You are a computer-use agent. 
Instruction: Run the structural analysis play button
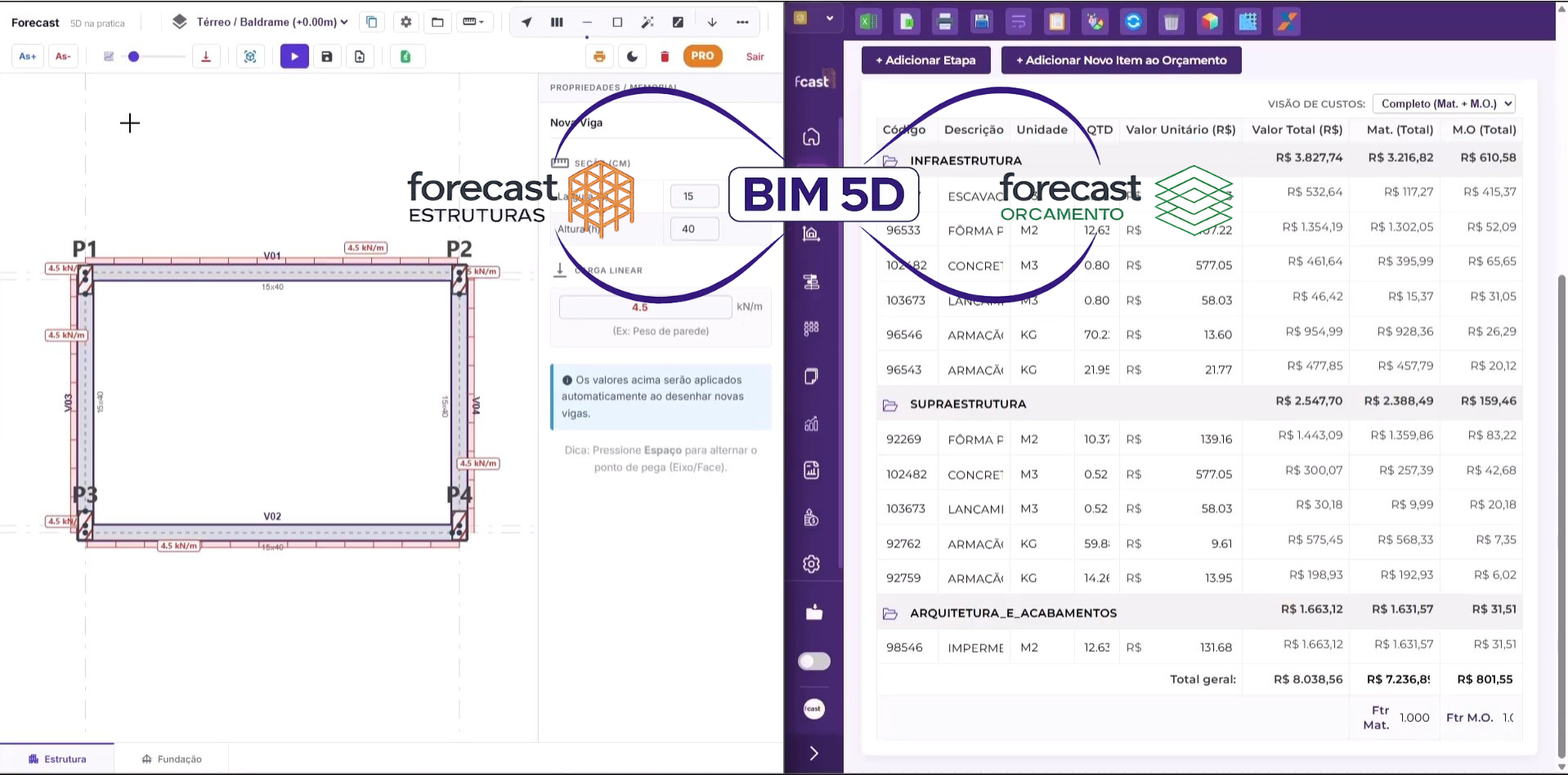pyautogui.click(x=294, y=56)
